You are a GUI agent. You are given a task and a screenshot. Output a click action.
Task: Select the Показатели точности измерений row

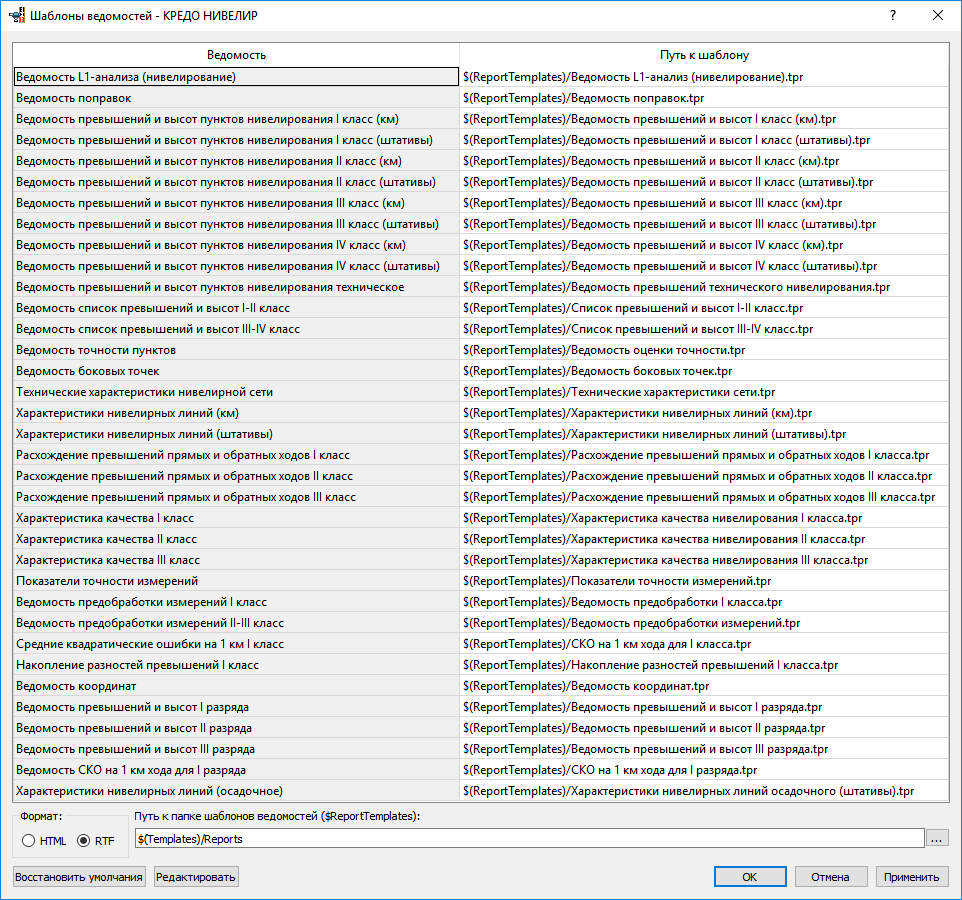tap(236, 581)
